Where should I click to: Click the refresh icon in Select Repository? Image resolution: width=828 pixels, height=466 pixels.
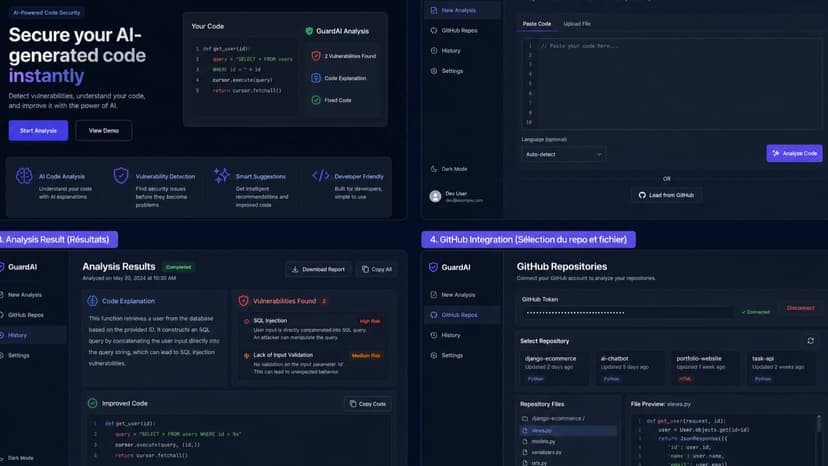(x=811, y=341)
